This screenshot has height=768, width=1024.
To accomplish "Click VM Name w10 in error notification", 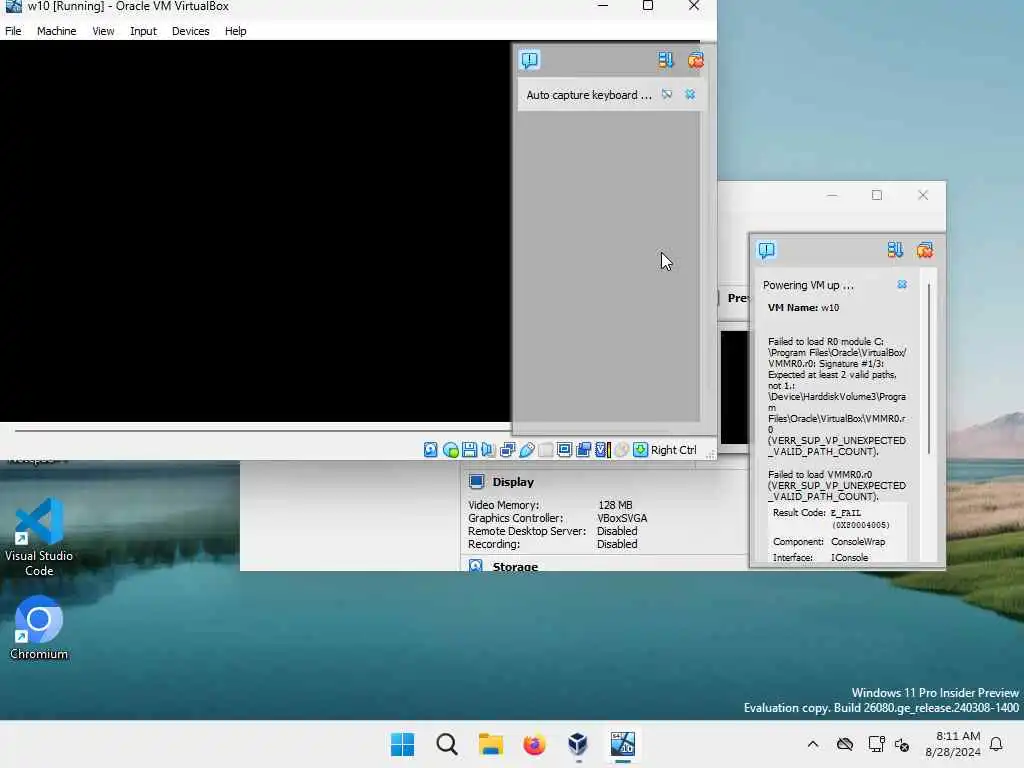I will [x=803, y=308].
